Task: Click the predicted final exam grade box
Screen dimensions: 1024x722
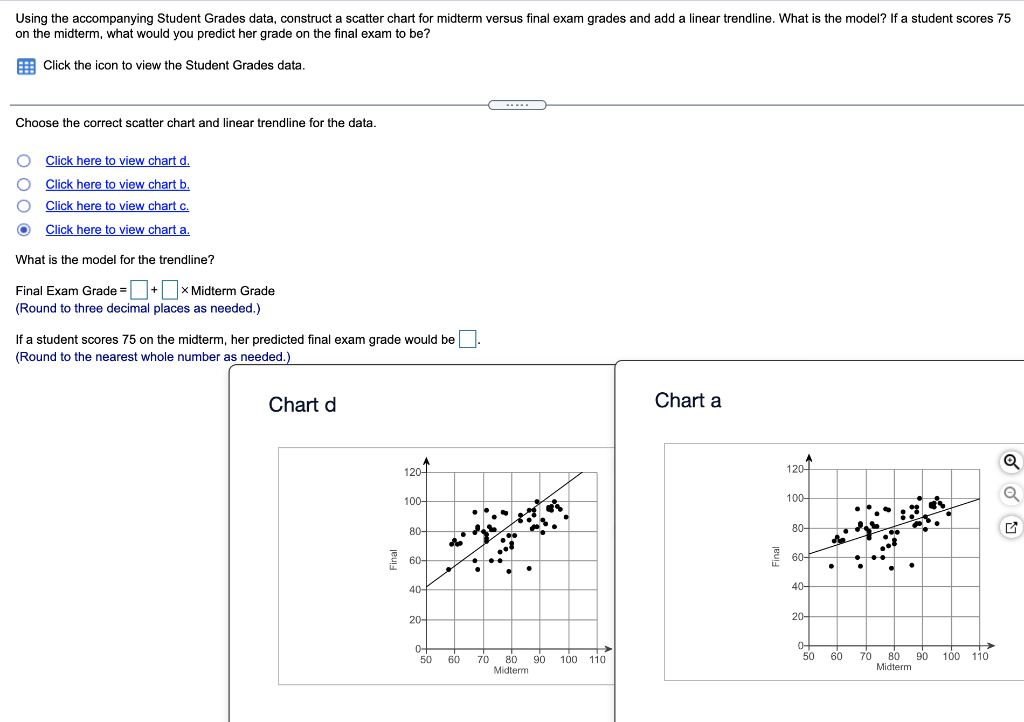Action: (466, 338)
